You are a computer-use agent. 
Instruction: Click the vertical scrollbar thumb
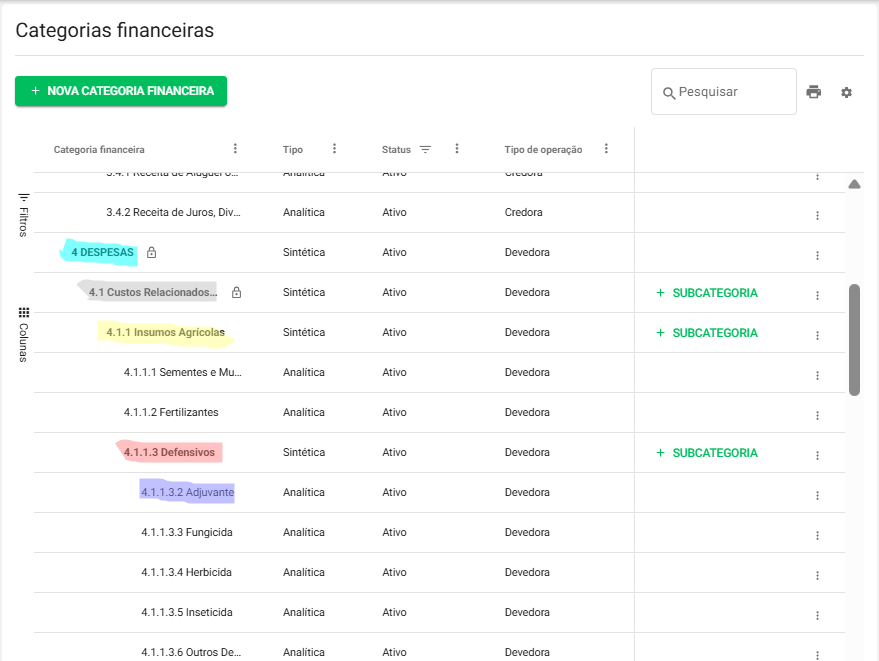(854, 340)
